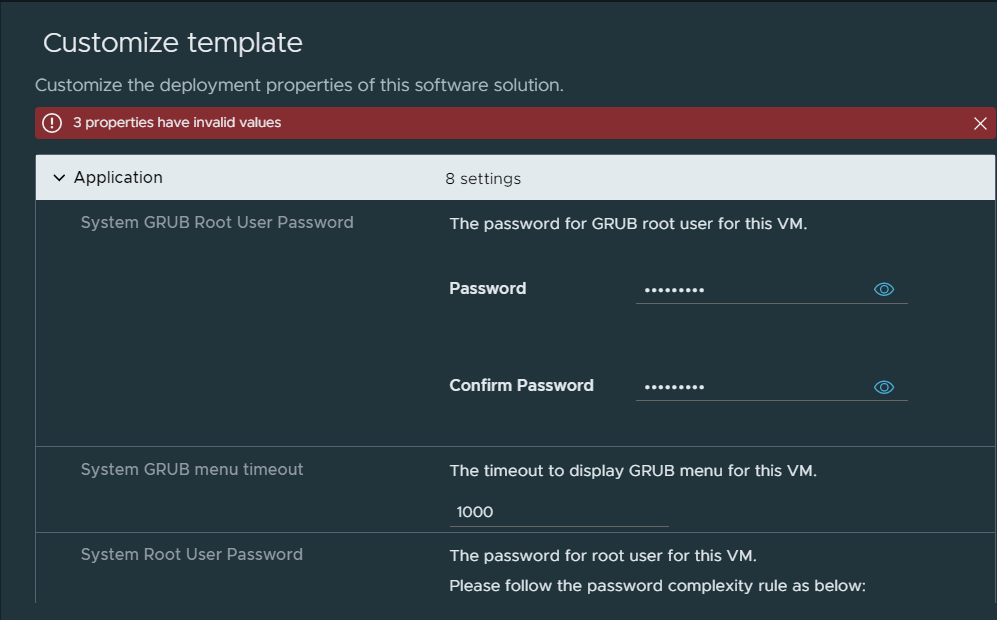Click the warning icon in error banner

click(52, 123)
